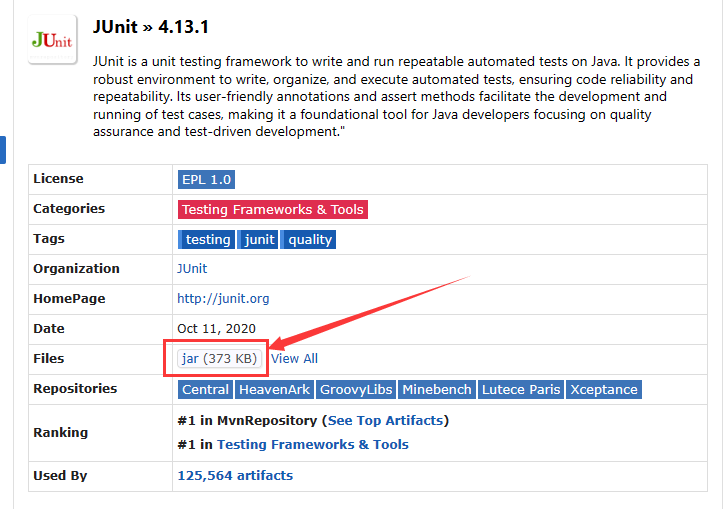The height and width of the screenshot is (509, 725).
Task: Open Testing Frameworks & Tools ranking link
Action: pos(312,445)
